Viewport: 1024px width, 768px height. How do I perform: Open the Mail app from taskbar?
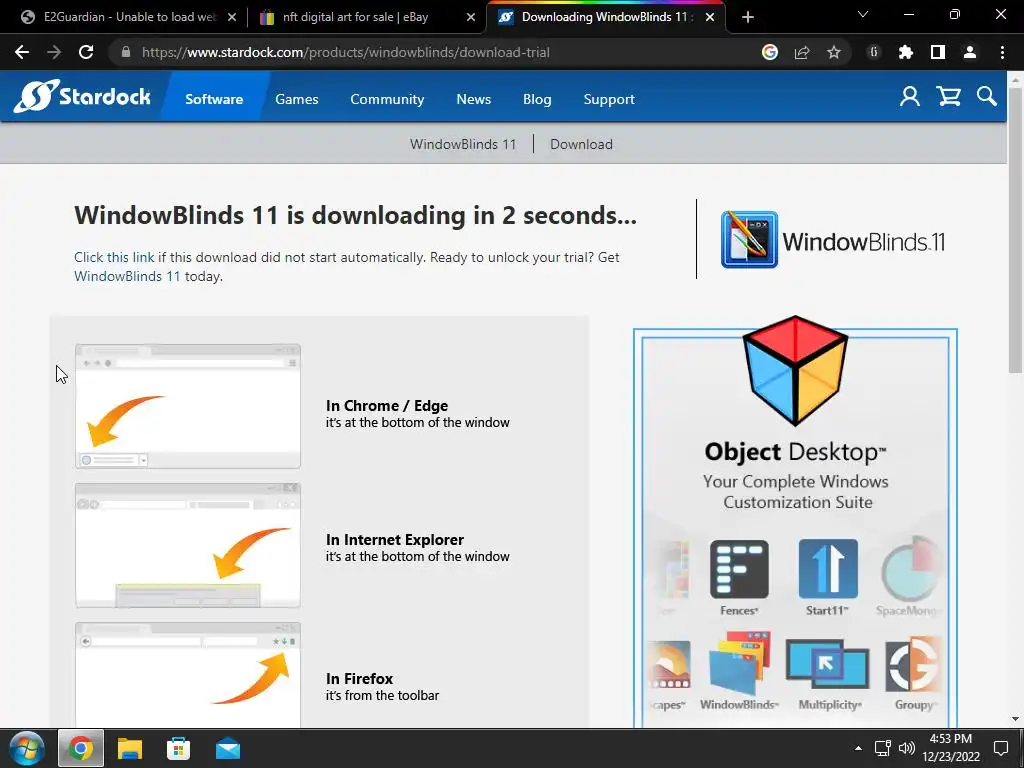pos(228,748)
